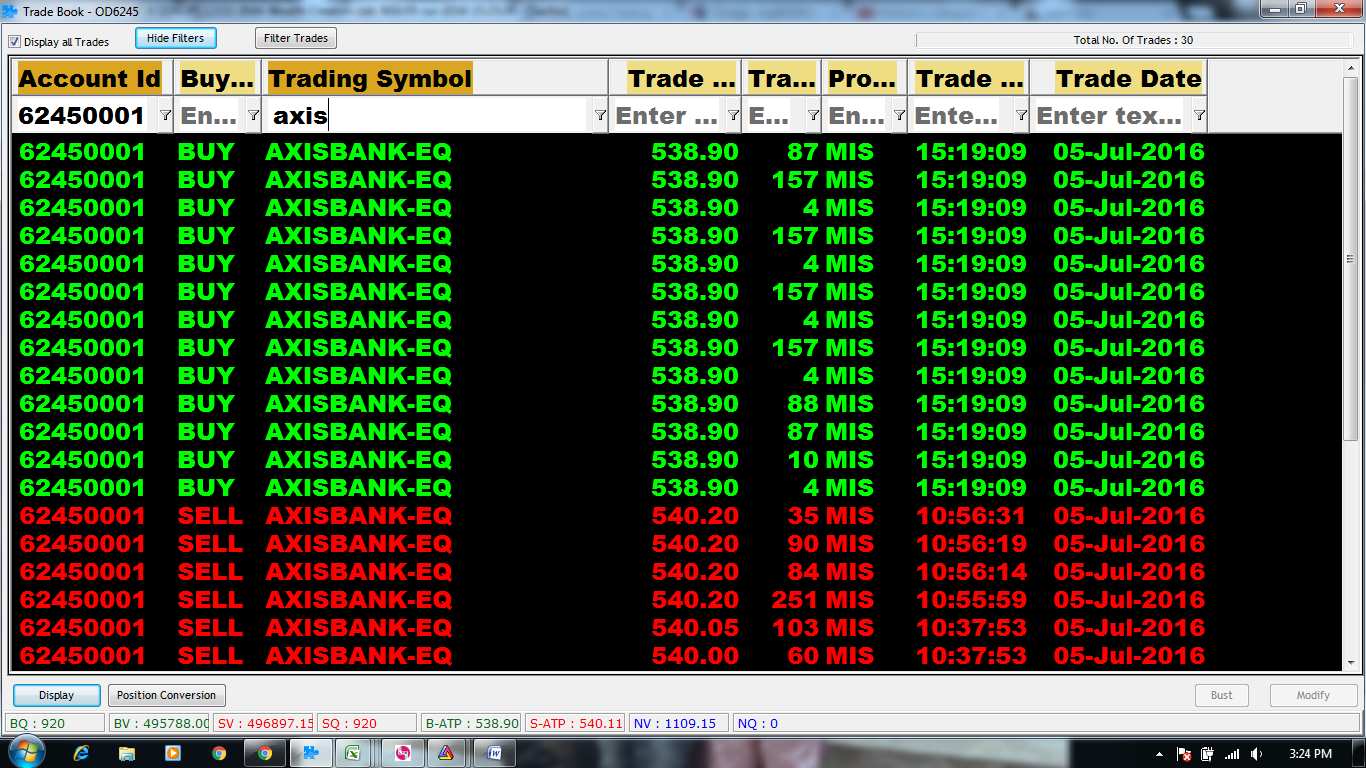The height and width of the screenshot is (768, 1366).
Task: Click the scrollbar down arrow of trade list
Action: (1350, 664)
